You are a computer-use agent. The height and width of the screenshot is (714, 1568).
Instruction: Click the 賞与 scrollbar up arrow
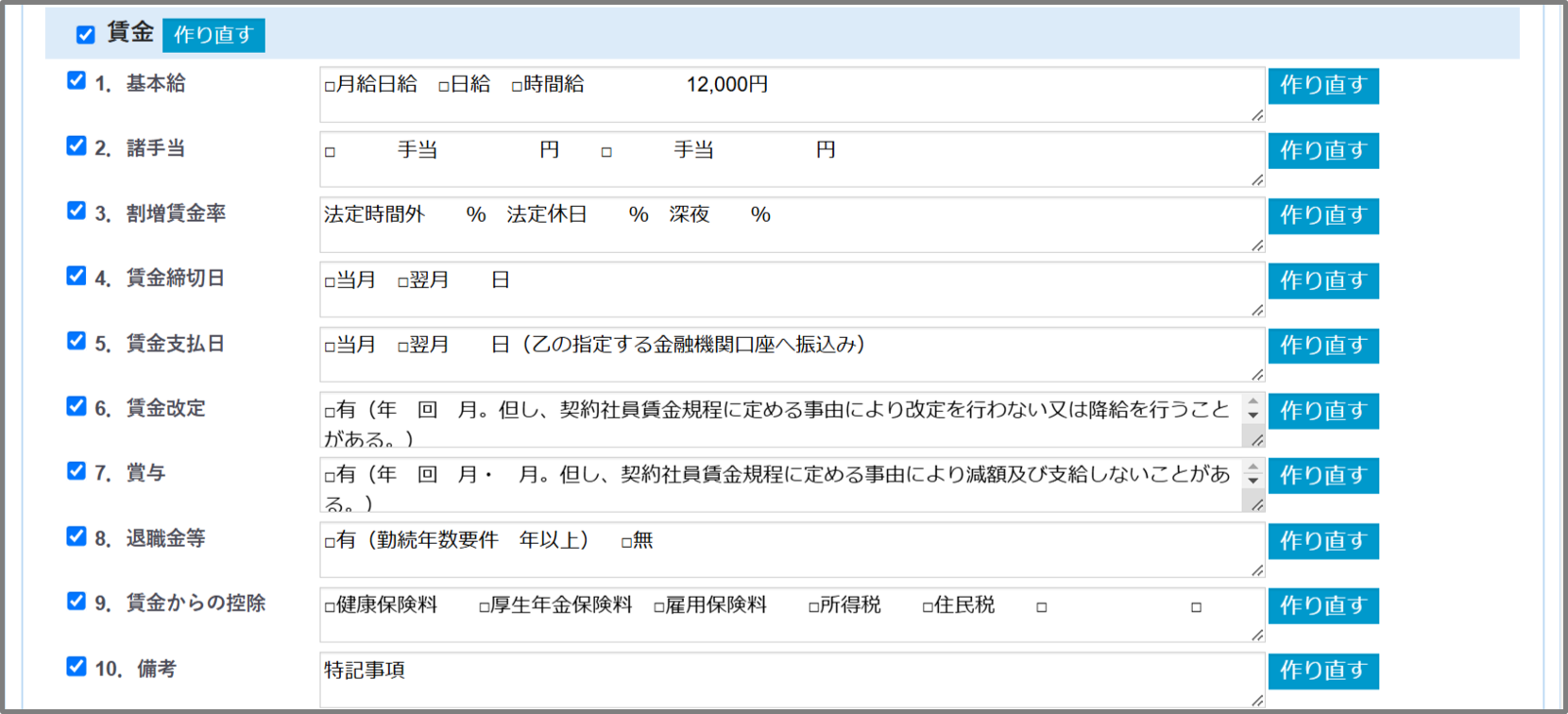tap(1253, 467)
